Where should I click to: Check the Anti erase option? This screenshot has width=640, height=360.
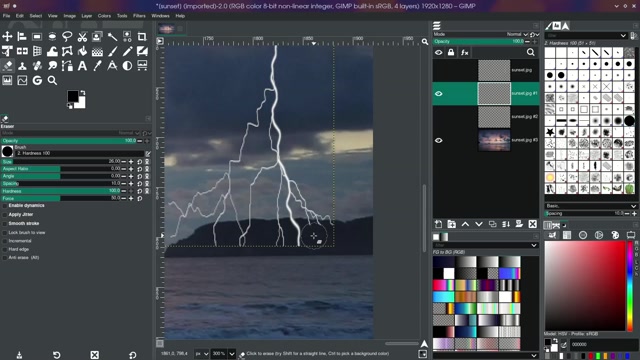[5, 258]
